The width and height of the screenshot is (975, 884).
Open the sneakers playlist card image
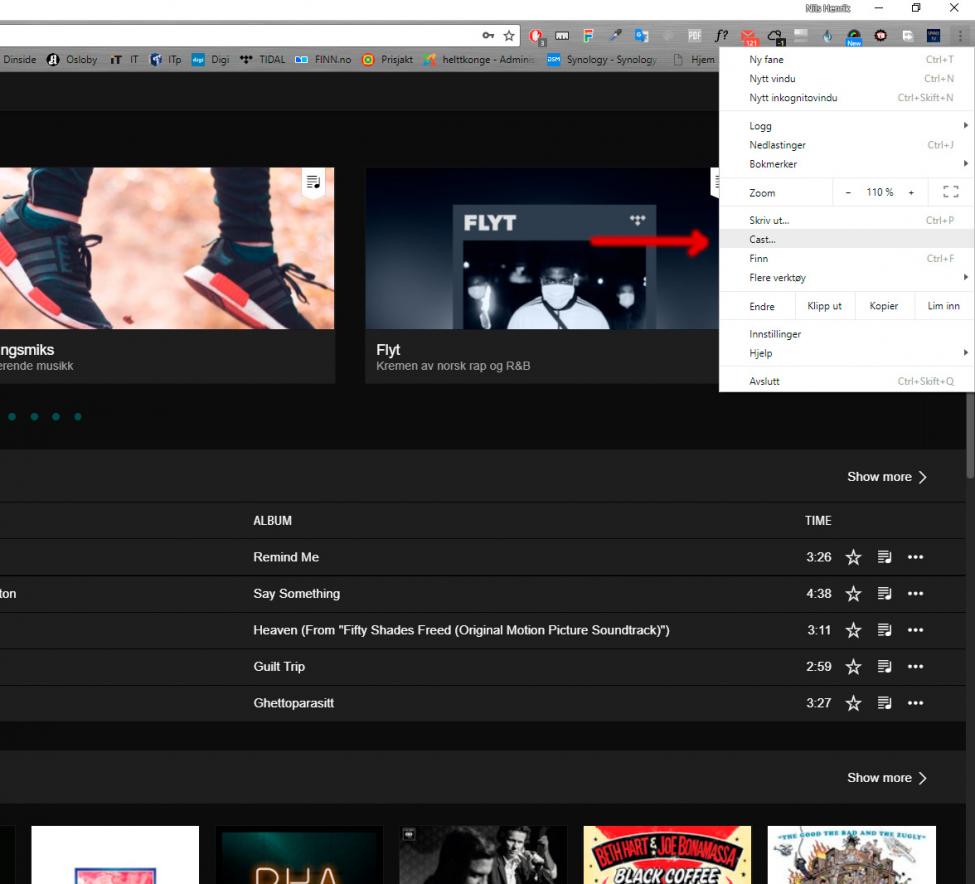pyautogui.click(x=167, y=248)
